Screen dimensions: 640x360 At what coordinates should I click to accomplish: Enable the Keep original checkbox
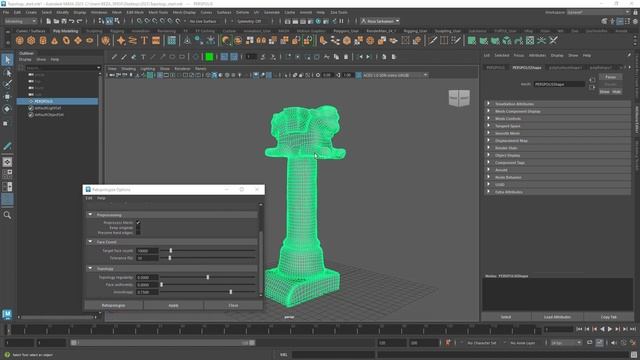138,227
